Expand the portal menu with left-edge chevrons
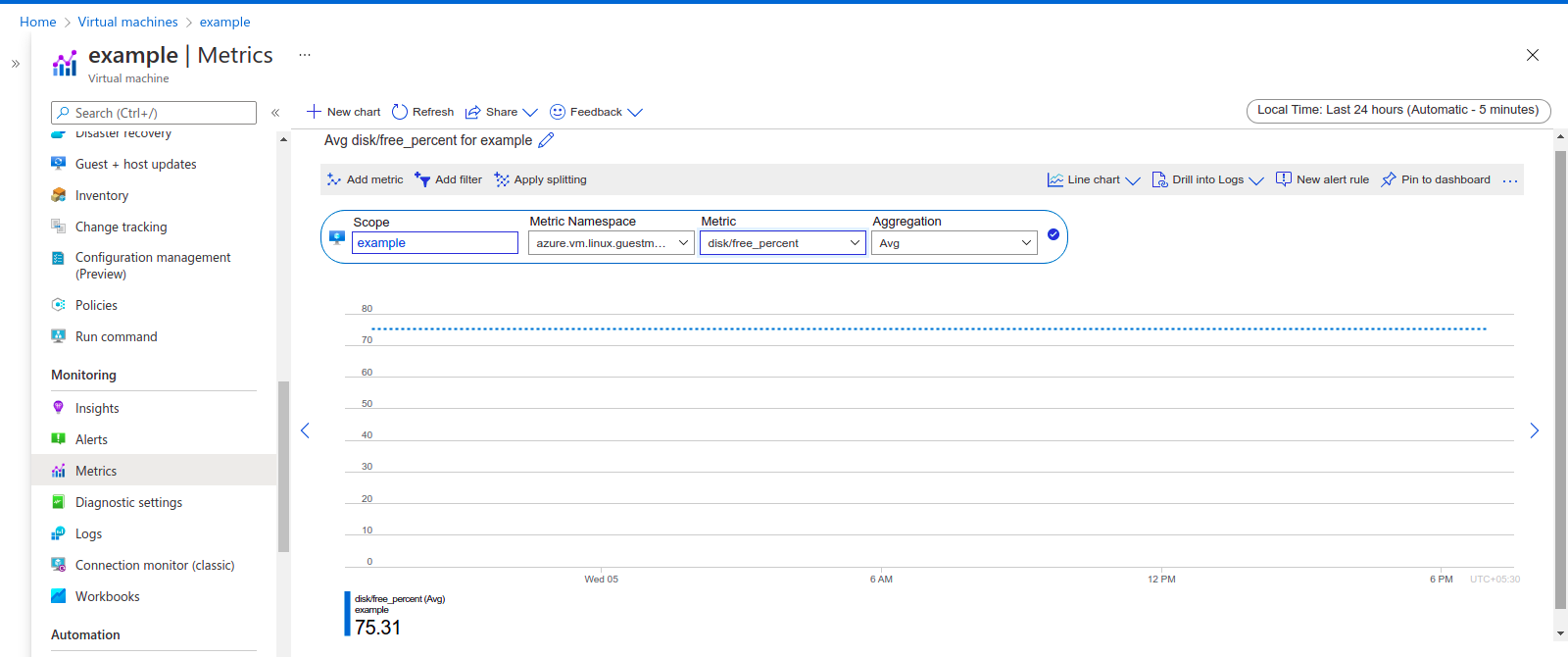Image resolution: width=1568 pixels, height=657 pixels. (16, 64)
